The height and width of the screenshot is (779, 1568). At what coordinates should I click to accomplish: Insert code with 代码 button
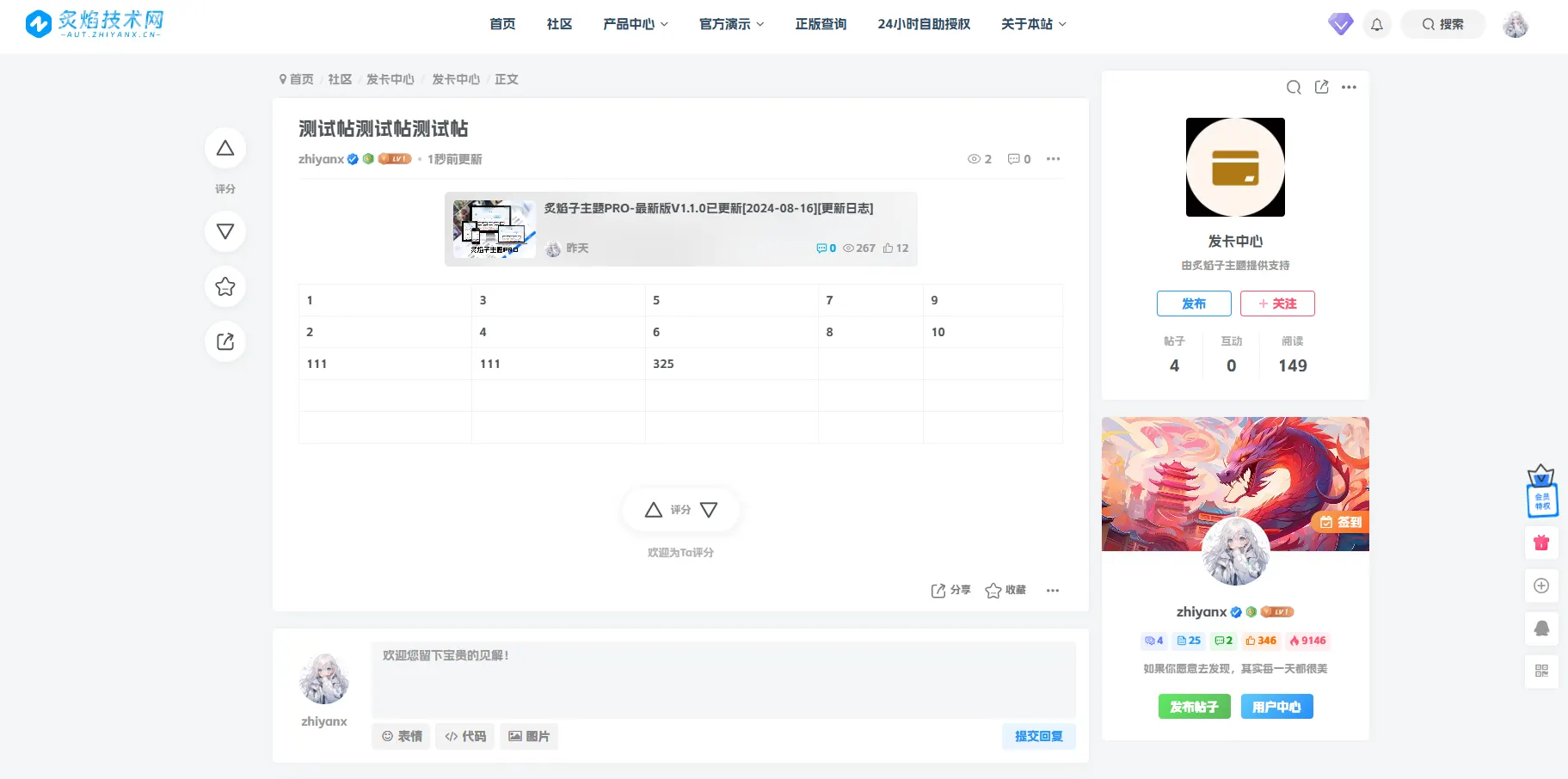(x=465, y=736)
